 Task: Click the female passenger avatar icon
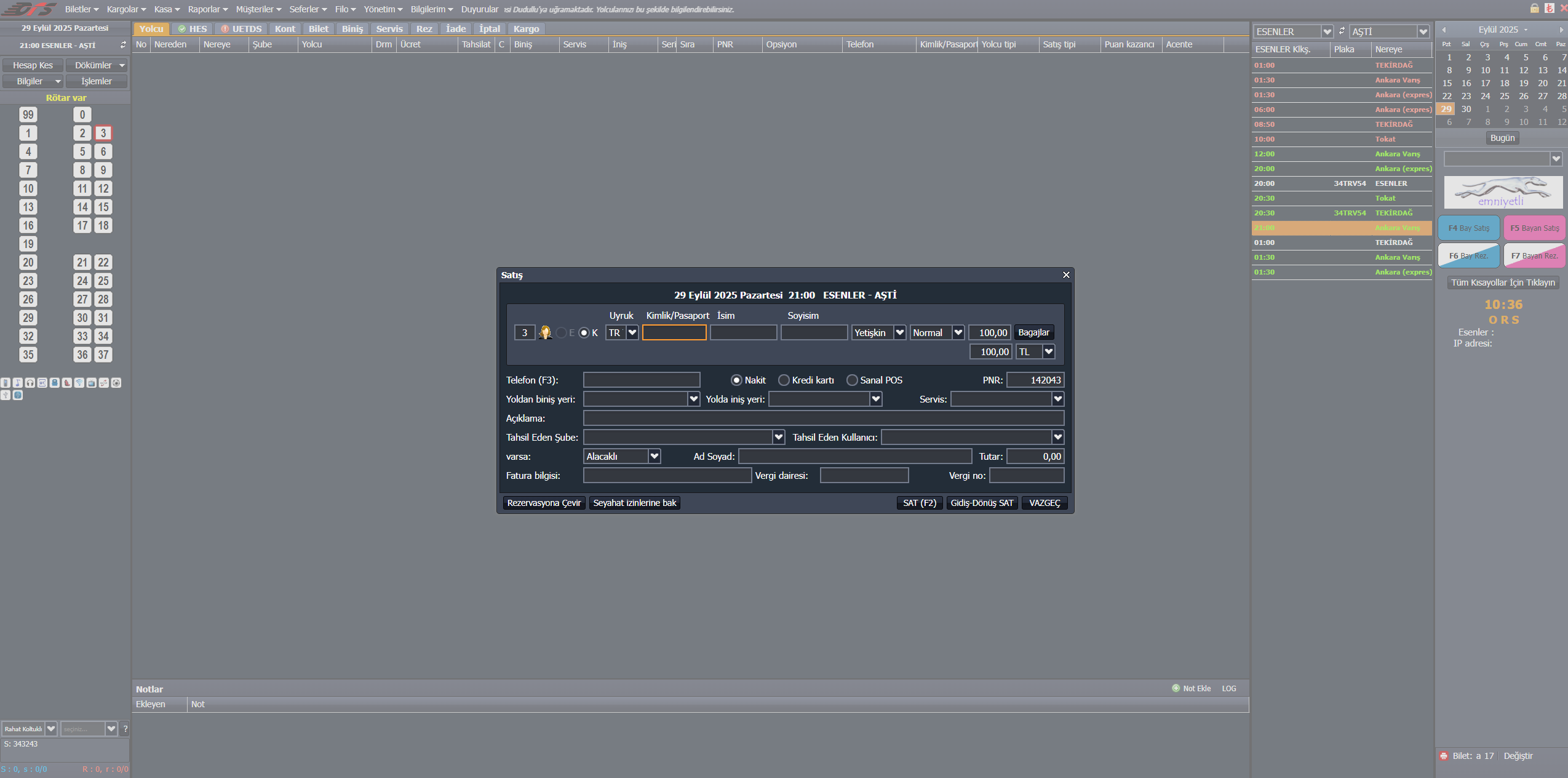point(545,333)
